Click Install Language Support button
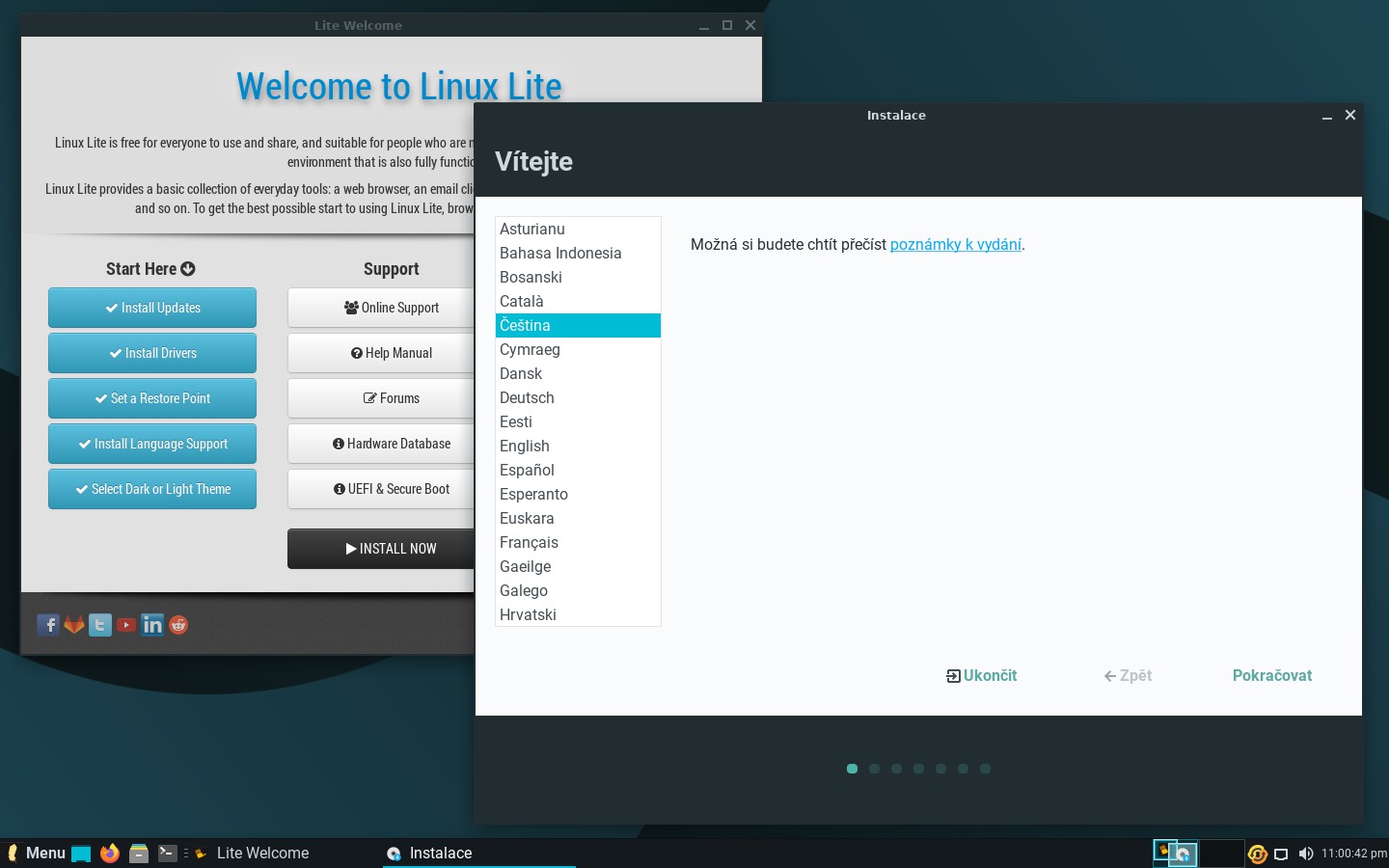Viewport: 1389px width, 868px height. click(152, 444)
